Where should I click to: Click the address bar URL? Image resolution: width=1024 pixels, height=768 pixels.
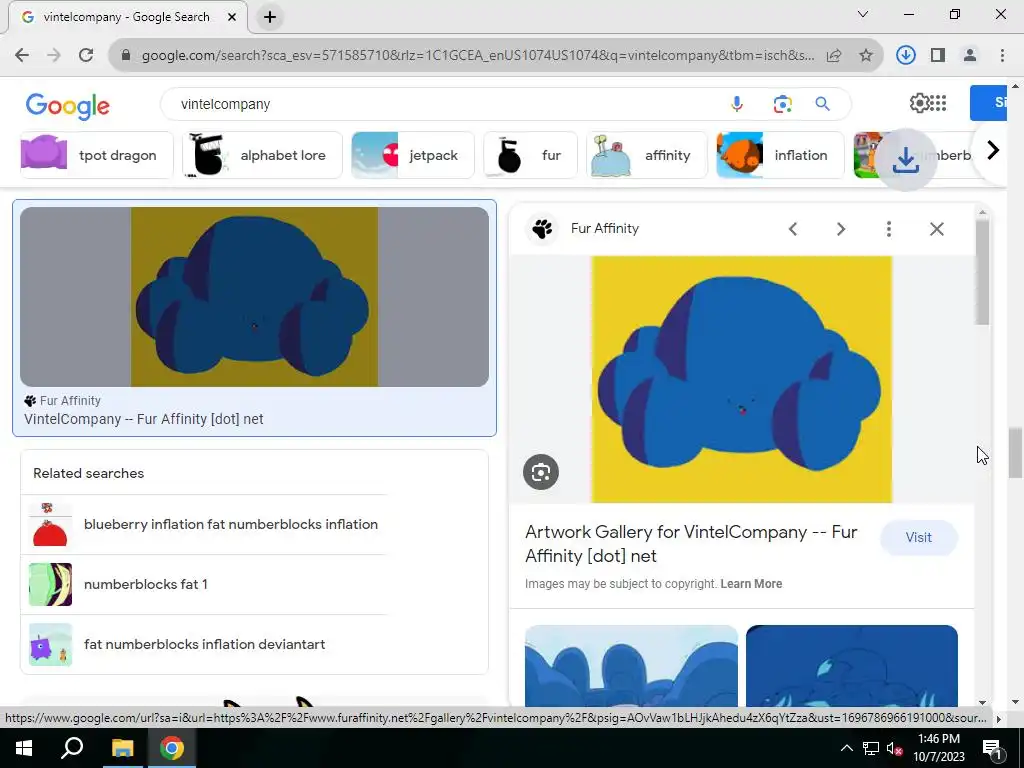click(478, 56)
